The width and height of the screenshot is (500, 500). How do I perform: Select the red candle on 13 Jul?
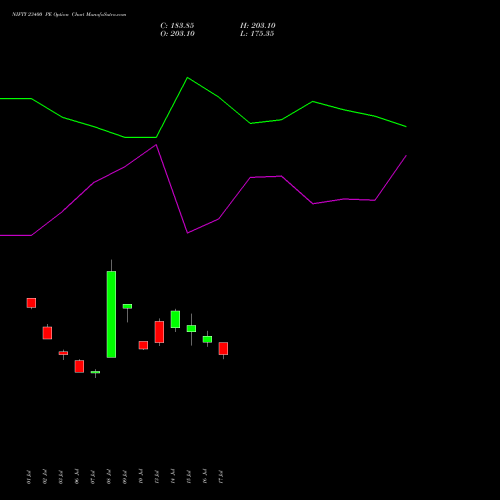coord(159,332)
